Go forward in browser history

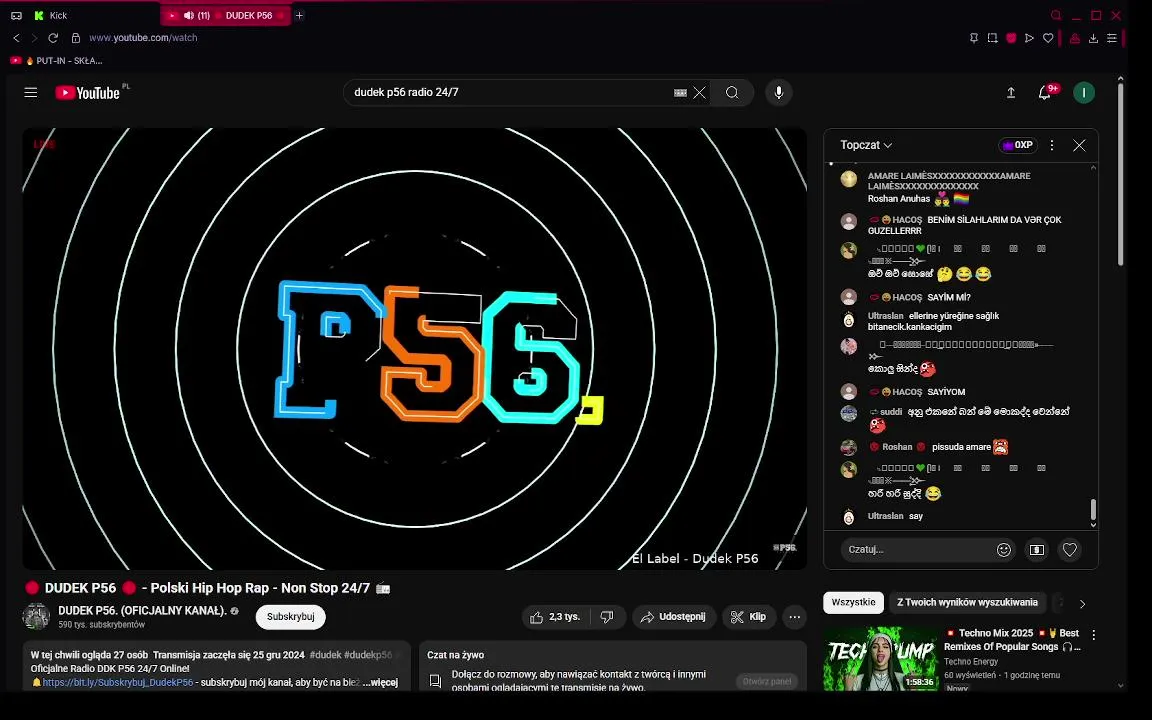[34, 37]
